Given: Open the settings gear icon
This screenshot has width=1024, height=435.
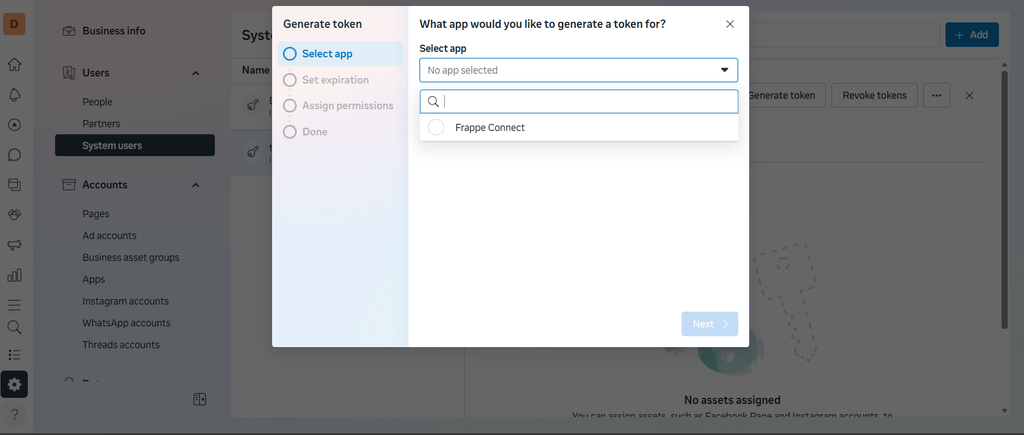Looking at the screenshot, I should coord(14,385).
